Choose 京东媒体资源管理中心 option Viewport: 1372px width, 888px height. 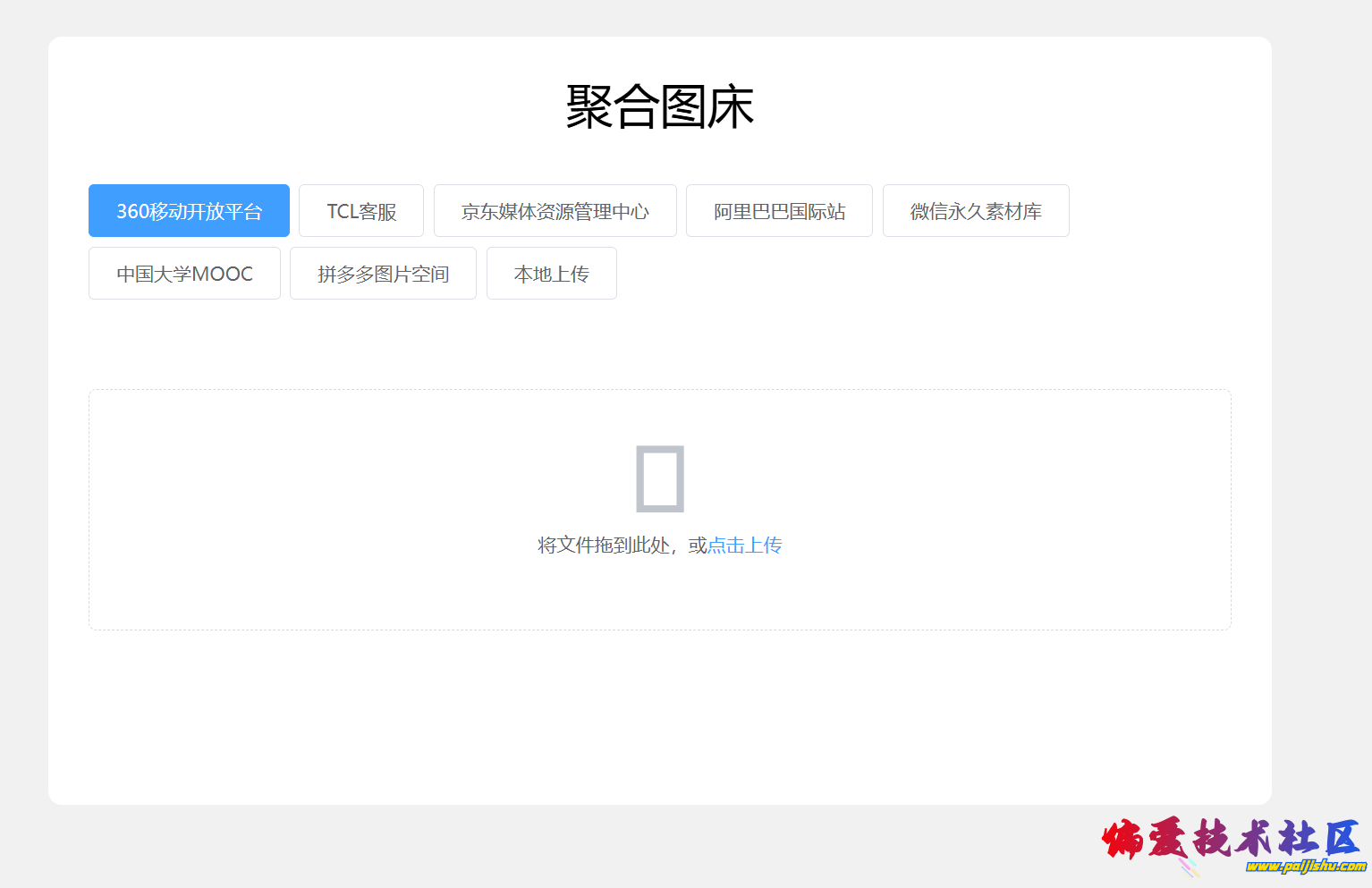point(555,211)
